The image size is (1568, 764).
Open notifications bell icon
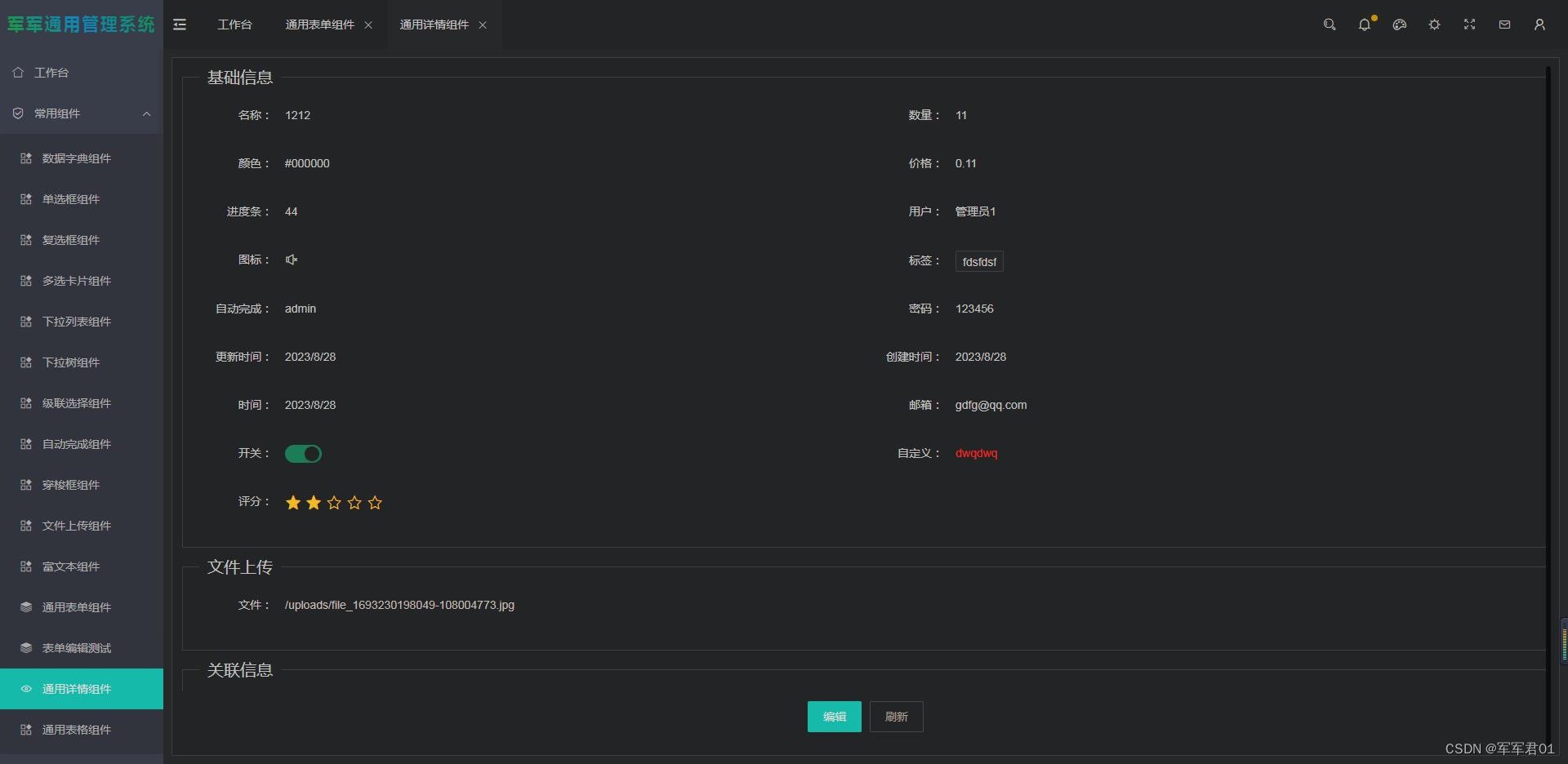[x=1365, y=24]
